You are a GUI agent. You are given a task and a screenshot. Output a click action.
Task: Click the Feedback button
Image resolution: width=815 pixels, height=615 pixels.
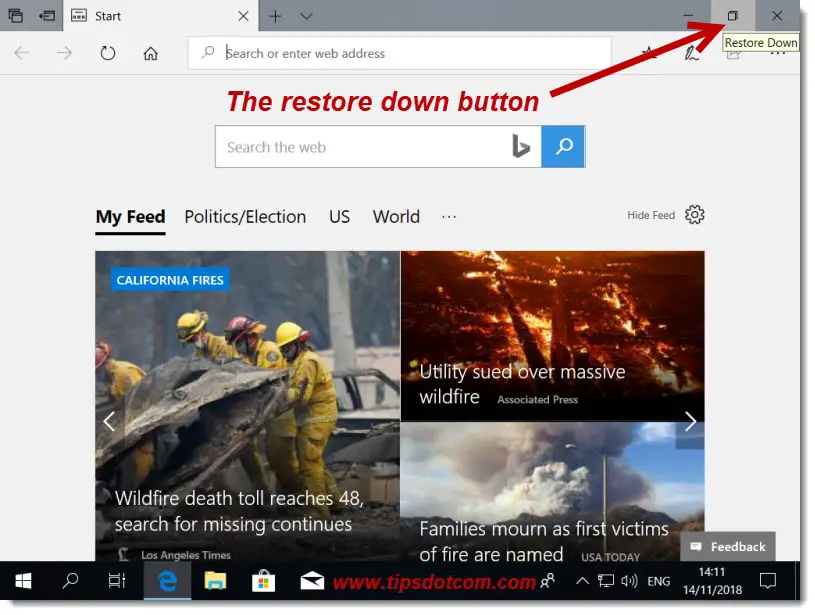[728, 546]
